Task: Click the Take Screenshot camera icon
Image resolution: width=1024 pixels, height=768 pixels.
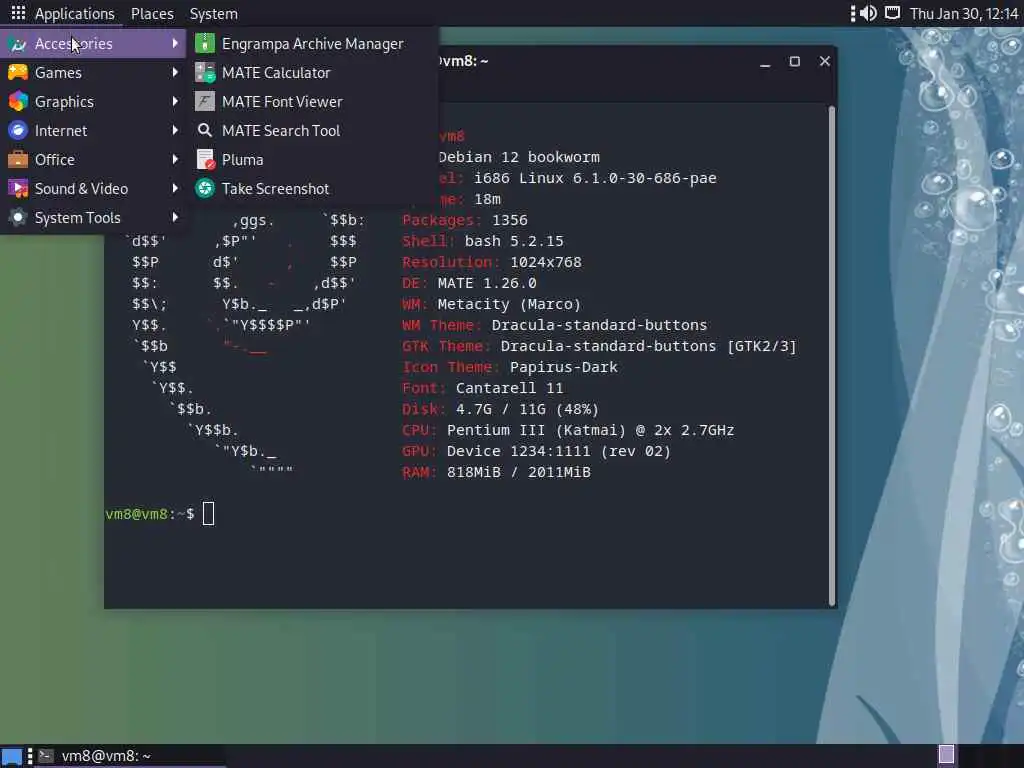Action: [204, 188]
